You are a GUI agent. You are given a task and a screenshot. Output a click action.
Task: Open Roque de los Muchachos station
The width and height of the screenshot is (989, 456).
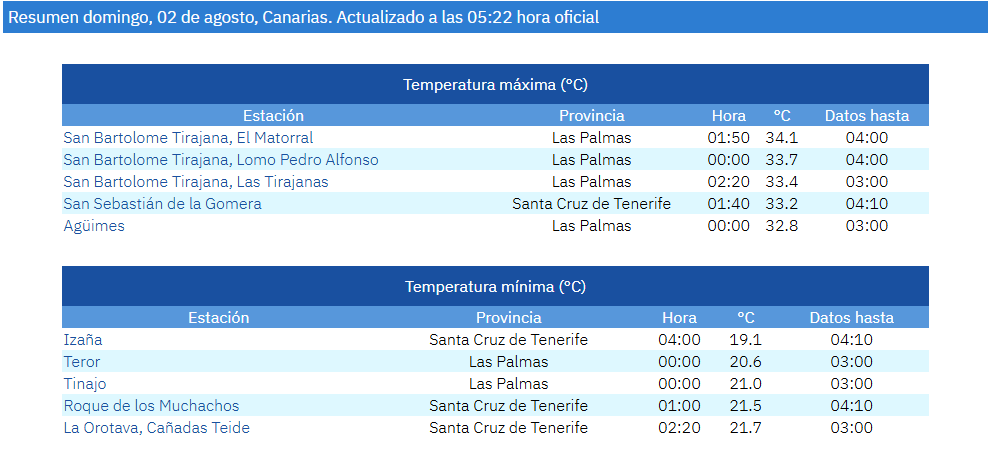click(x=151, y=406)
